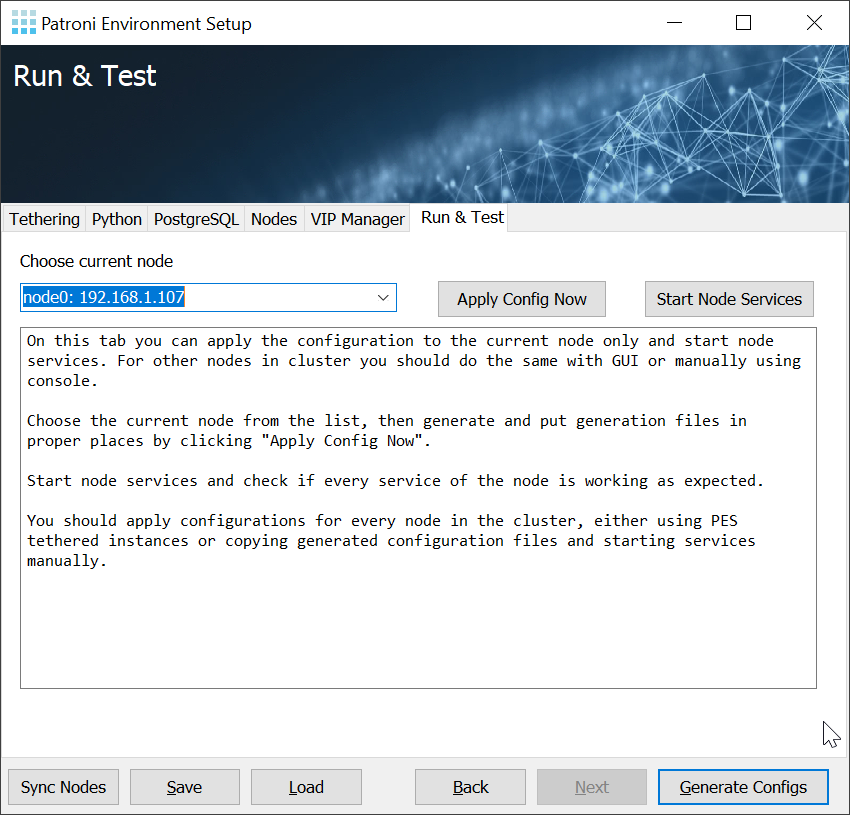Select the Nodes tab
The image size is (850, 815).
[274, 219]
